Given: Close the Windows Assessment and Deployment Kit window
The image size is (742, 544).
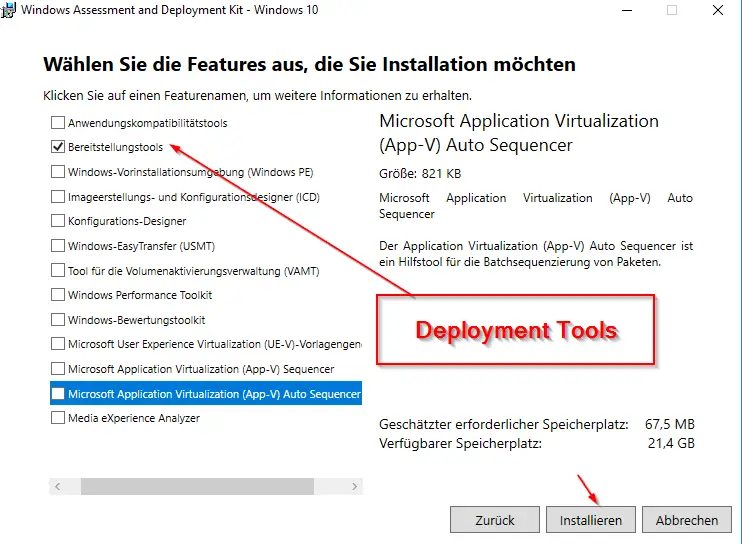Looking at the screenshot, I should (x=718, y=10).
